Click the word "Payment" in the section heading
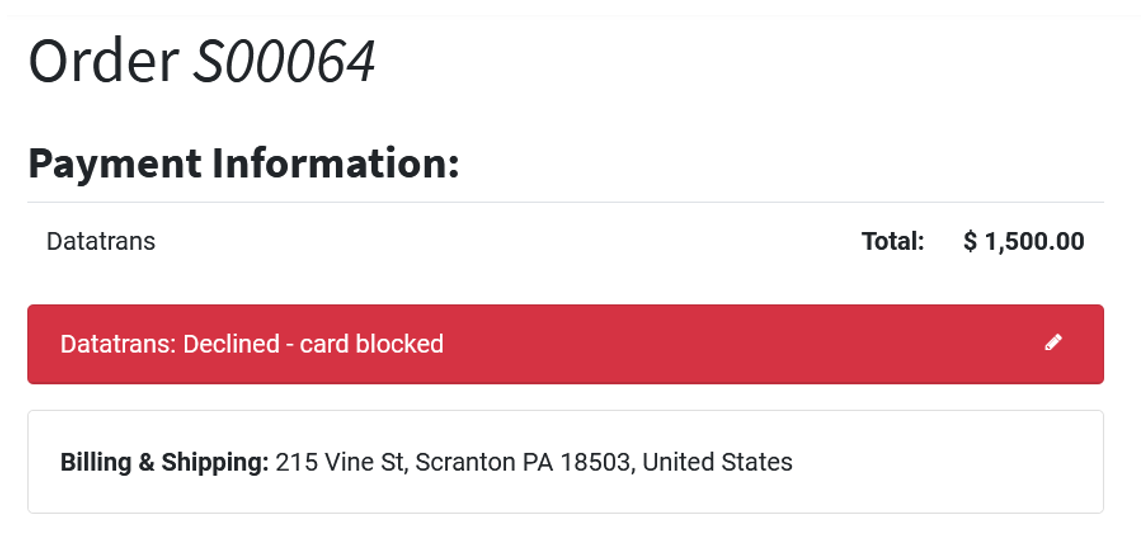 (x=114, y=163)
